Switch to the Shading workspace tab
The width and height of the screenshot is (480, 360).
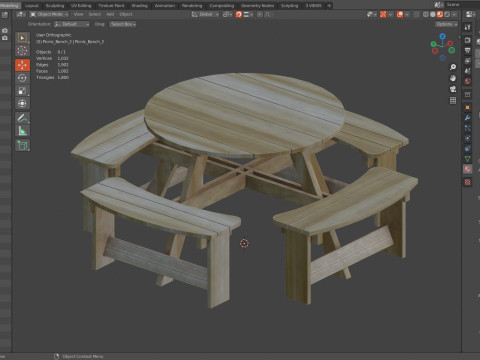tap(139, 6)
